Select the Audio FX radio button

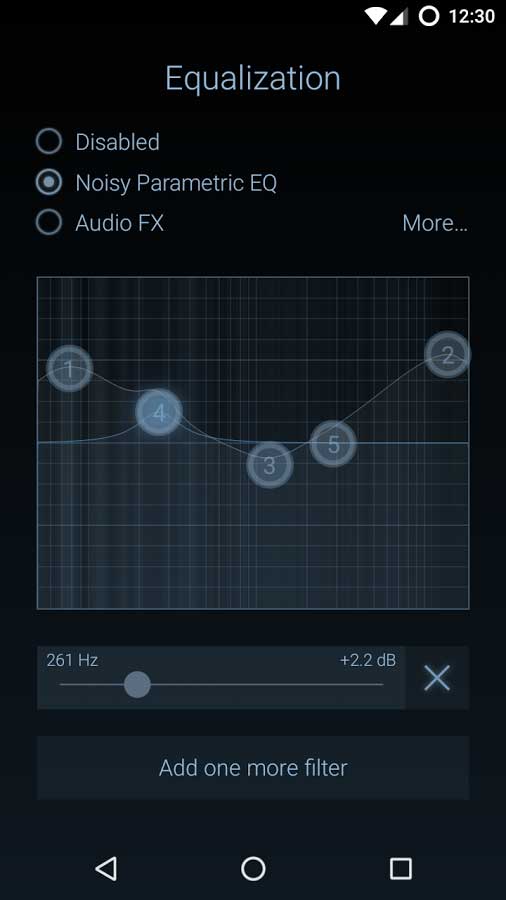(x=49, y=223)
